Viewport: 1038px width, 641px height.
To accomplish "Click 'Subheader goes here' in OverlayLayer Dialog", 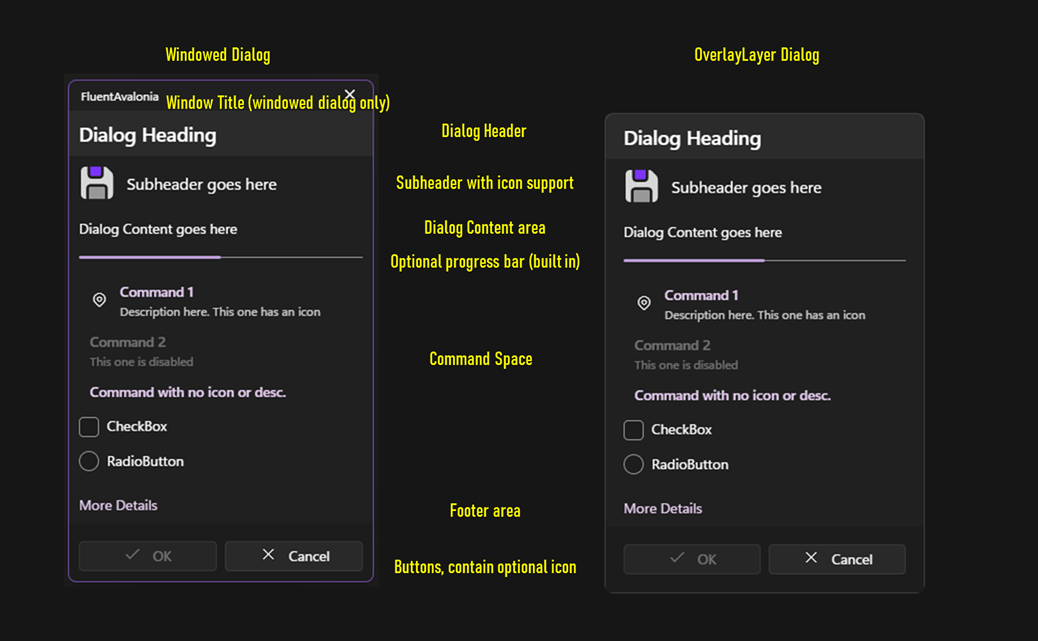I will (x=746, y=187).
